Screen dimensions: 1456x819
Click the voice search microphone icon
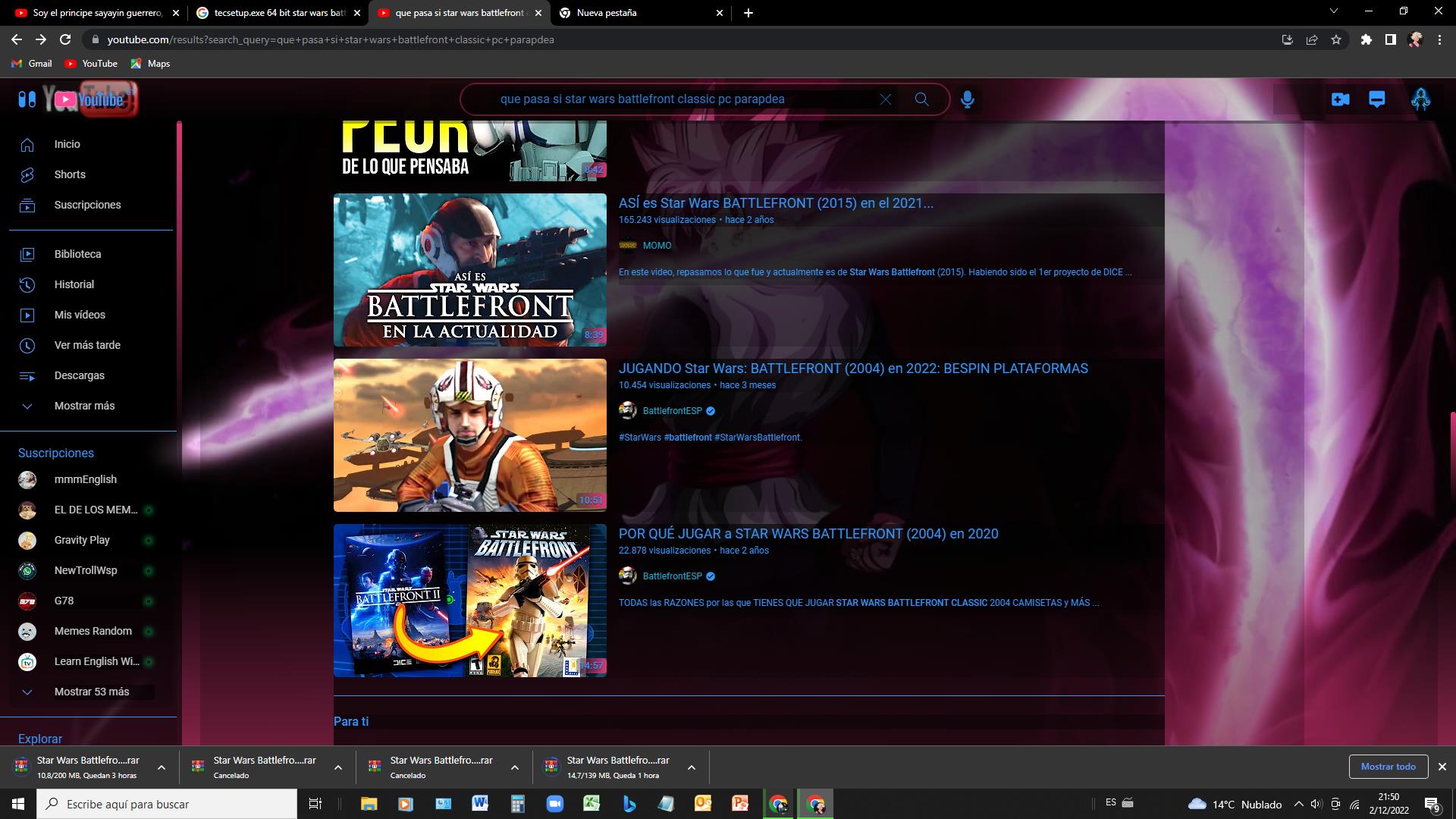click(967, 99)
